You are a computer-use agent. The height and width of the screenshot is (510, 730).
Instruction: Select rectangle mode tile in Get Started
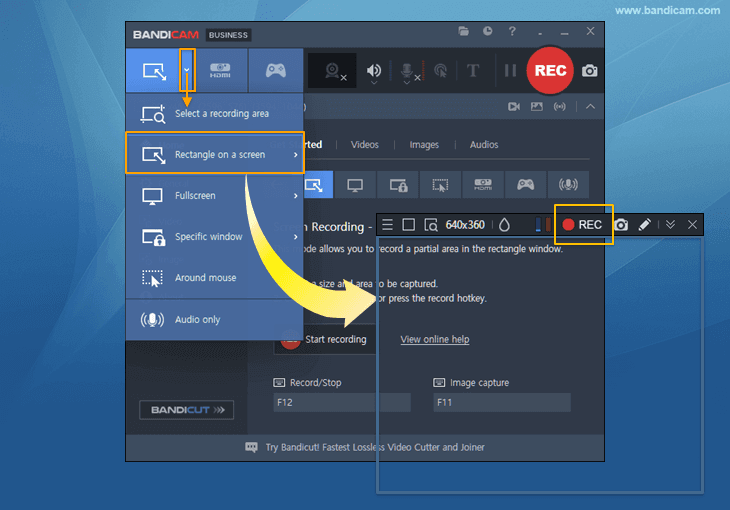318,184
